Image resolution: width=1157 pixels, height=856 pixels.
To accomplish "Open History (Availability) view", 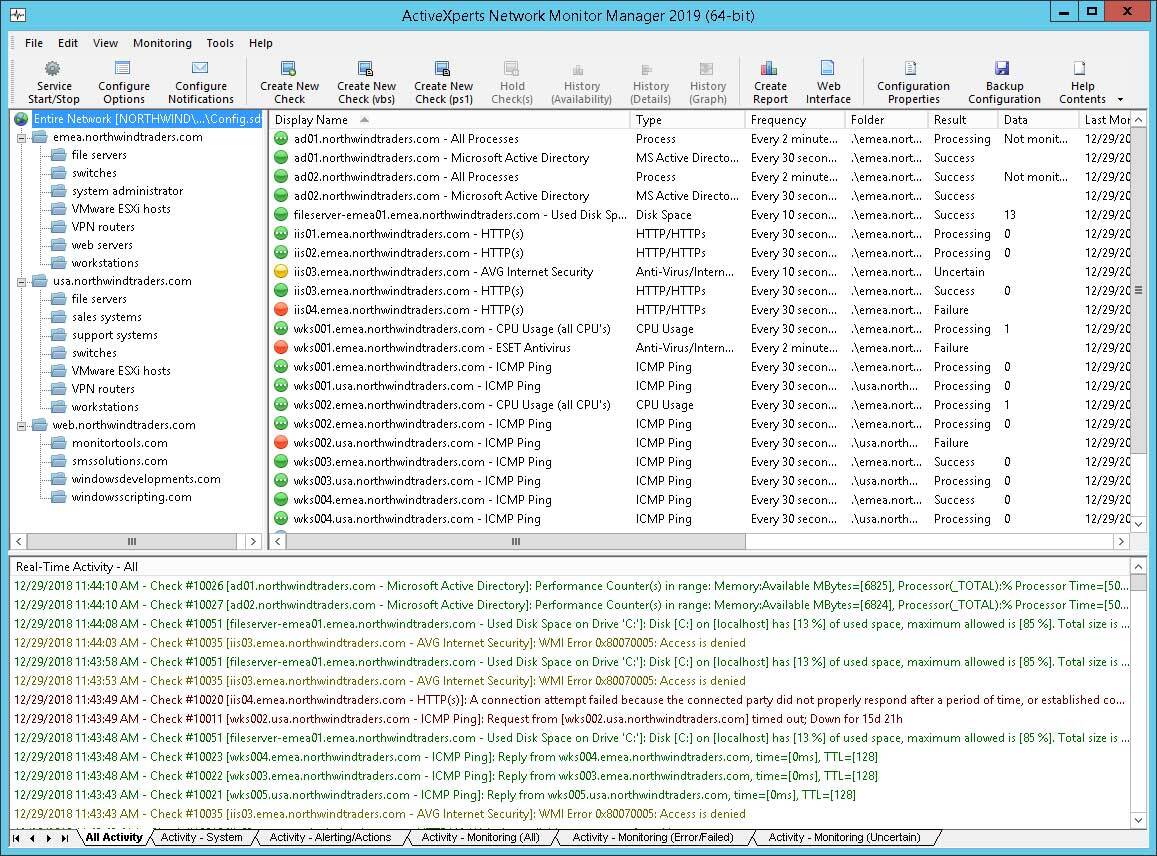I will [x=580, y=78].
